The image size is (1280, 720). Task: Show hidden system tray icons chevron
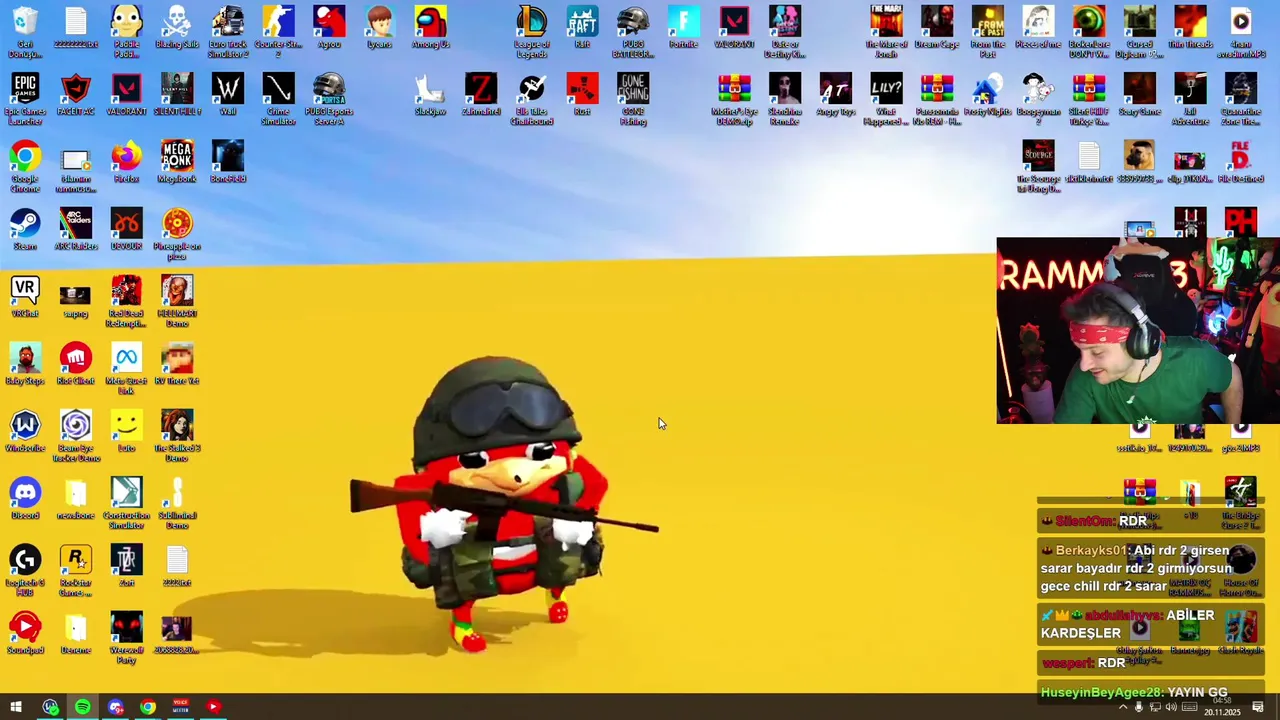pyautogui.click(x=1122, y=707)
